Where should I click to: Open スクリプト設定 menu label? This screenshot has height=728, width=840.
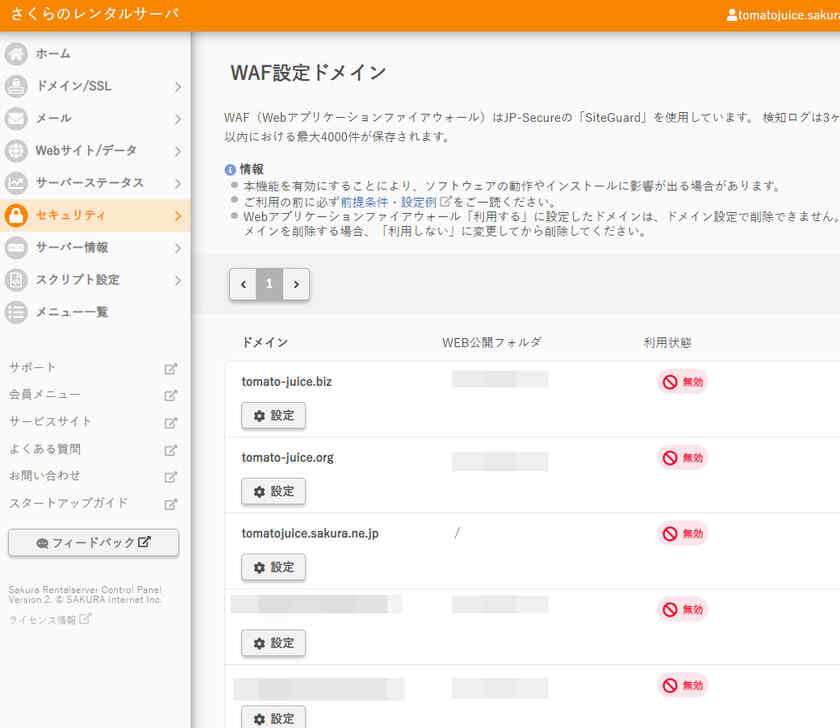tap(78, 280)
